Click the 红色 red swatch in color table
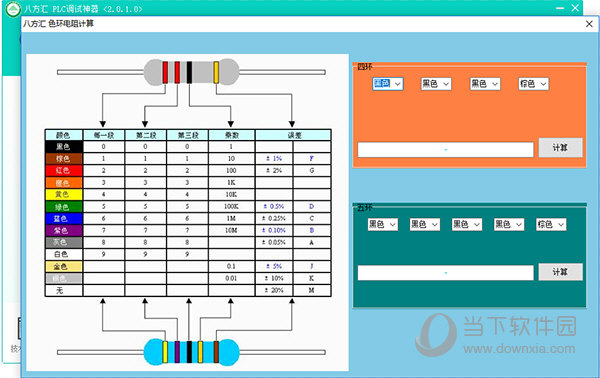Viewport: 600px width, 378px height. point(64,170)
